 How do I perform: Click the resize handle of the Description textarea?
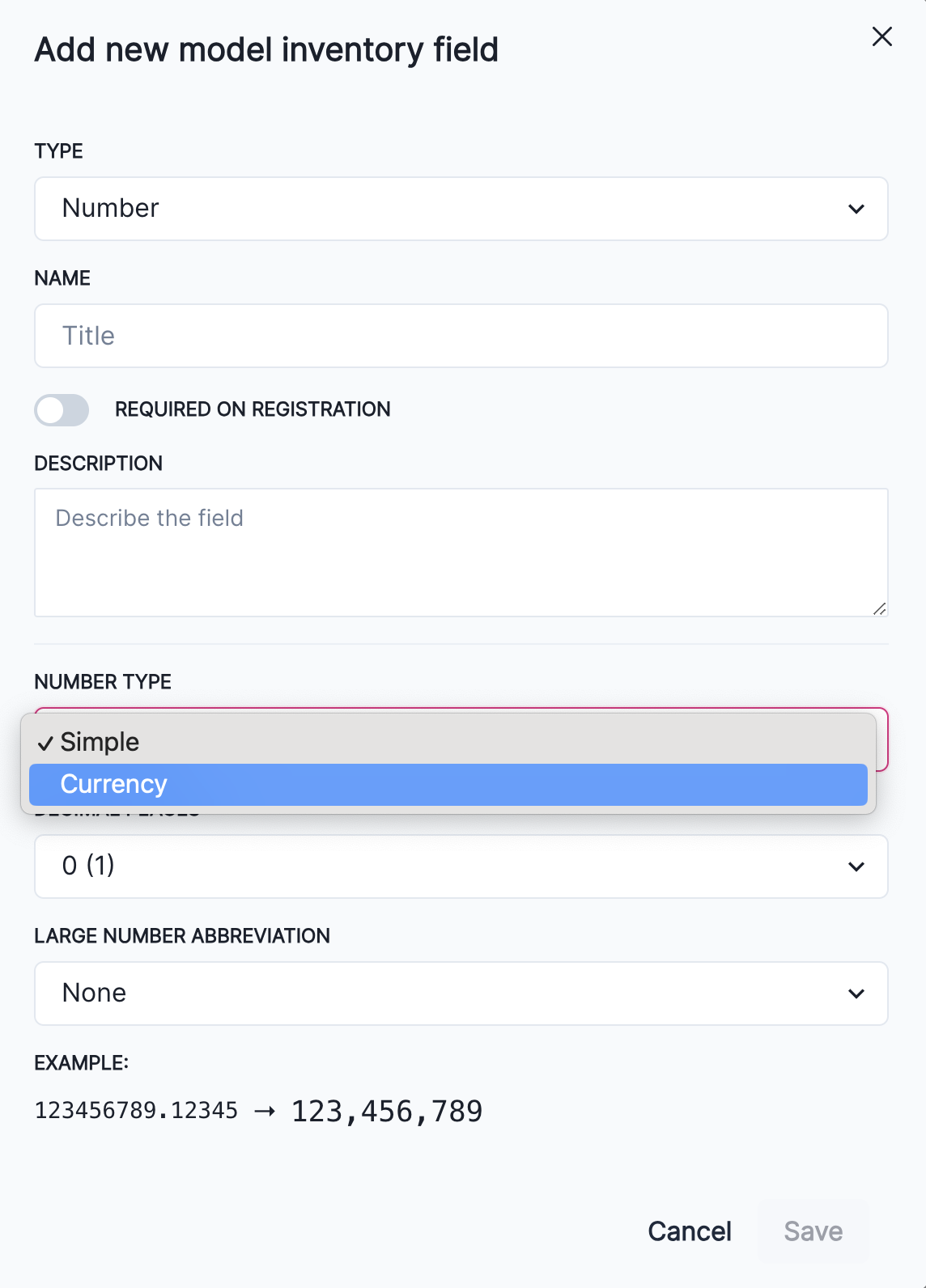[879, 608]
